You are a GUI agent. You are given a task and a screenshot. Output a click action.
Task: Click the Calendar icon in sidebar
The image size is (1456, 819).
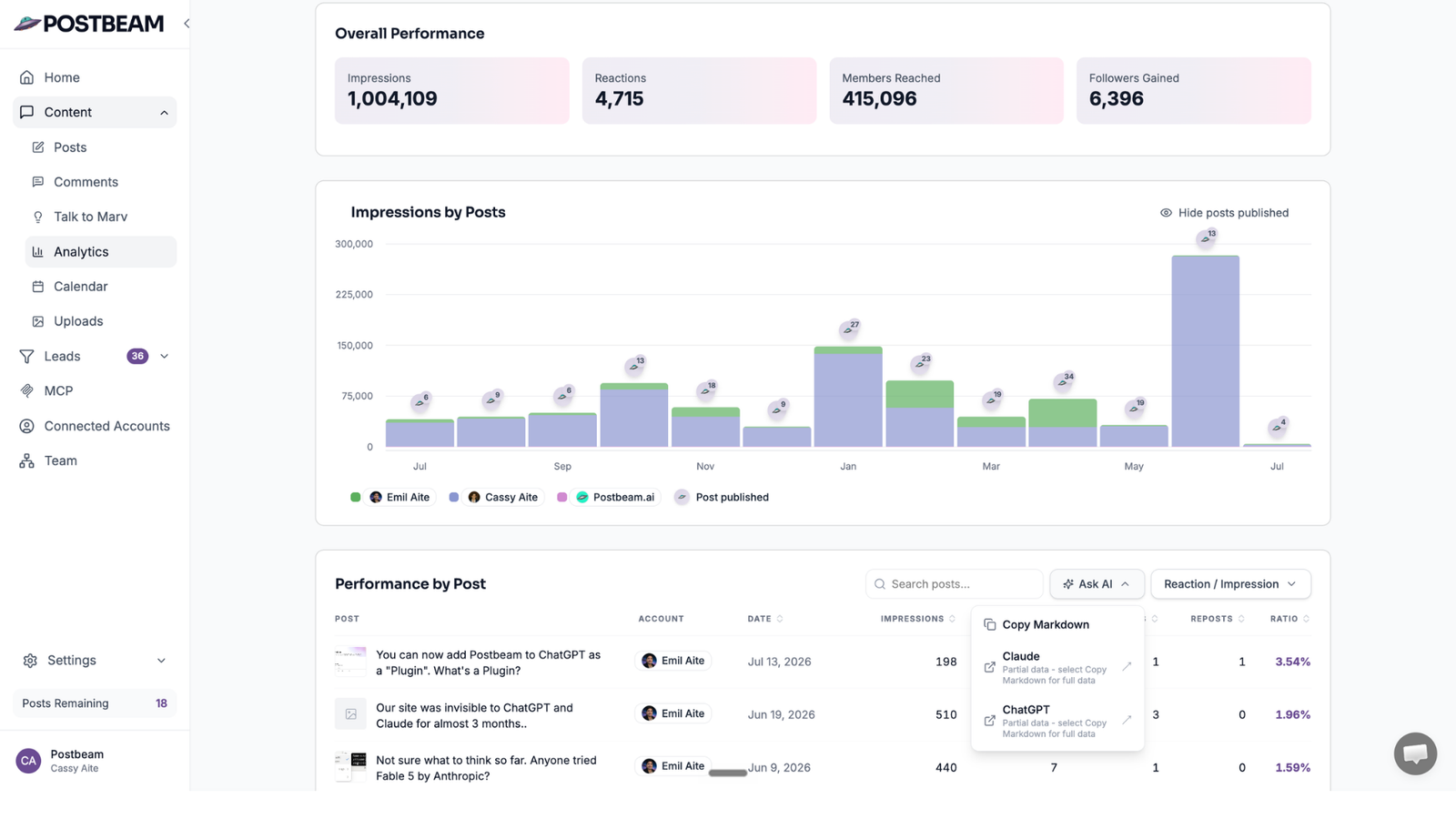click(38, 287)
